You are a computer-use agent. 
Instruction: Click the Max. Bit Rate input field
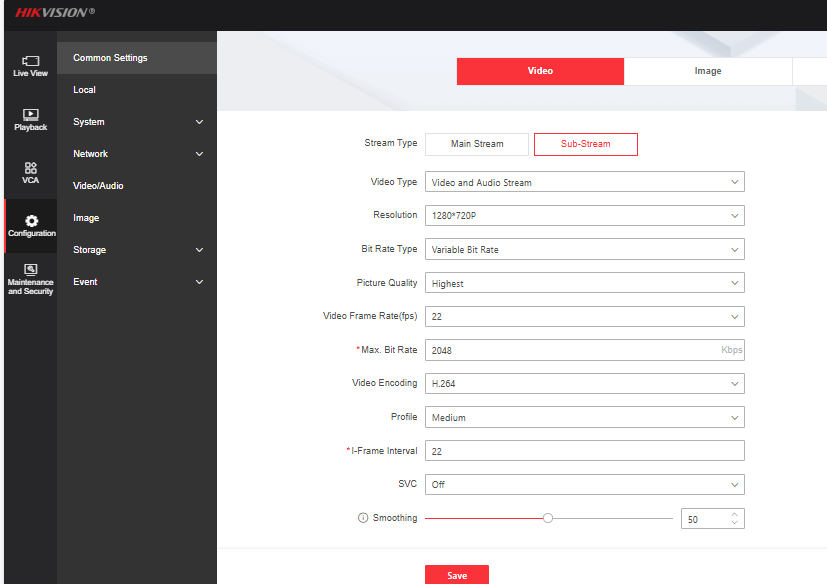pos(570,351)
